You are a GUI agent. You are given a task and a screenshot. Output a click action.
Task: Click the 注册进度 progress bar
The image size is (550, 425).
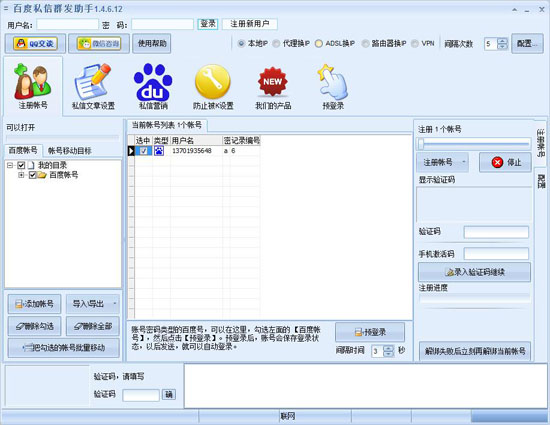[475, 299]
